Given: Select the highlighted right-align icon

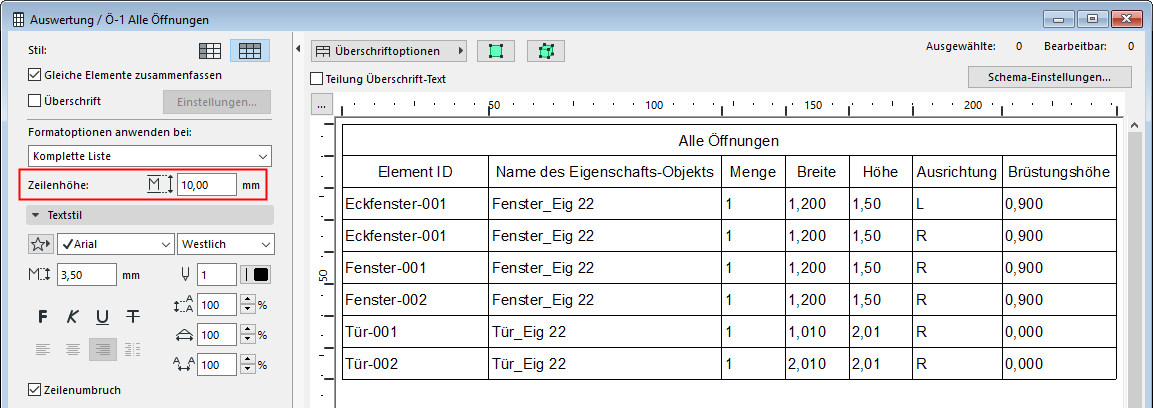Looking at the screenshot, I should [103, 350].
